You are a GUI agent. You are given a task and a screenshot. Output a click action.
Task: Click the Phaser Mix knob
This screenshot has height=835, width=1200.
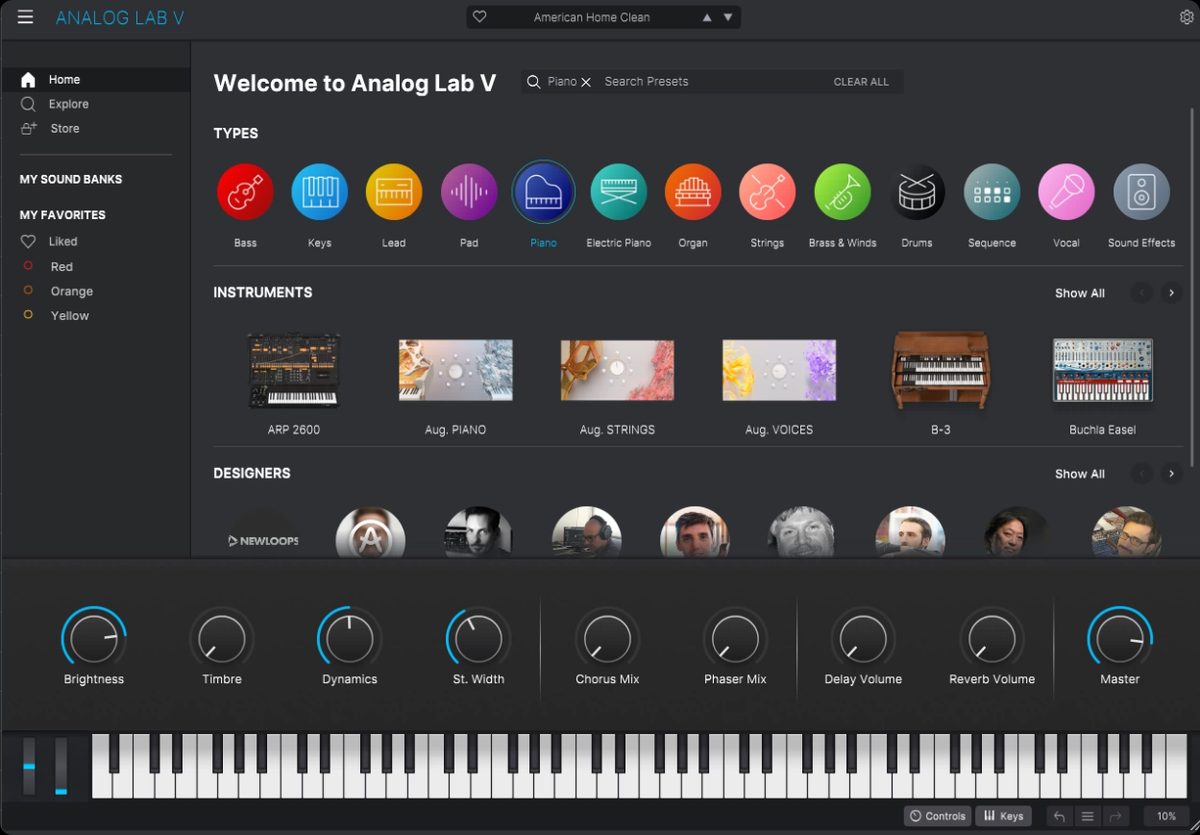[x=735, y=638]
